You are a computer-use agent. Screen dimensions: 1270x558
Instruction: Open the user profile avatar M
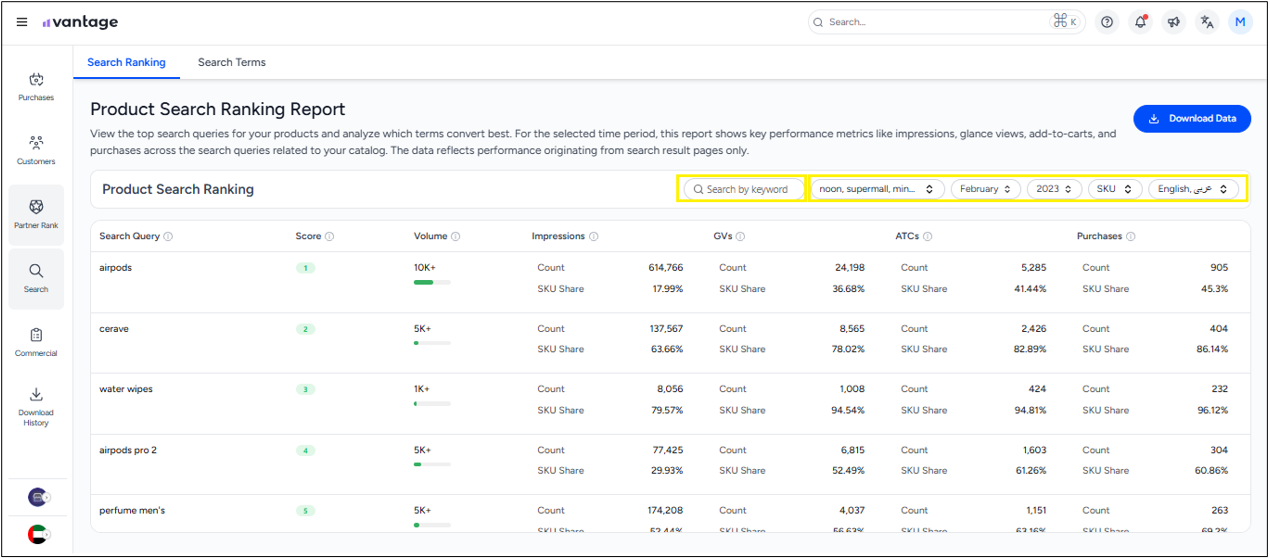[1240, 22]
